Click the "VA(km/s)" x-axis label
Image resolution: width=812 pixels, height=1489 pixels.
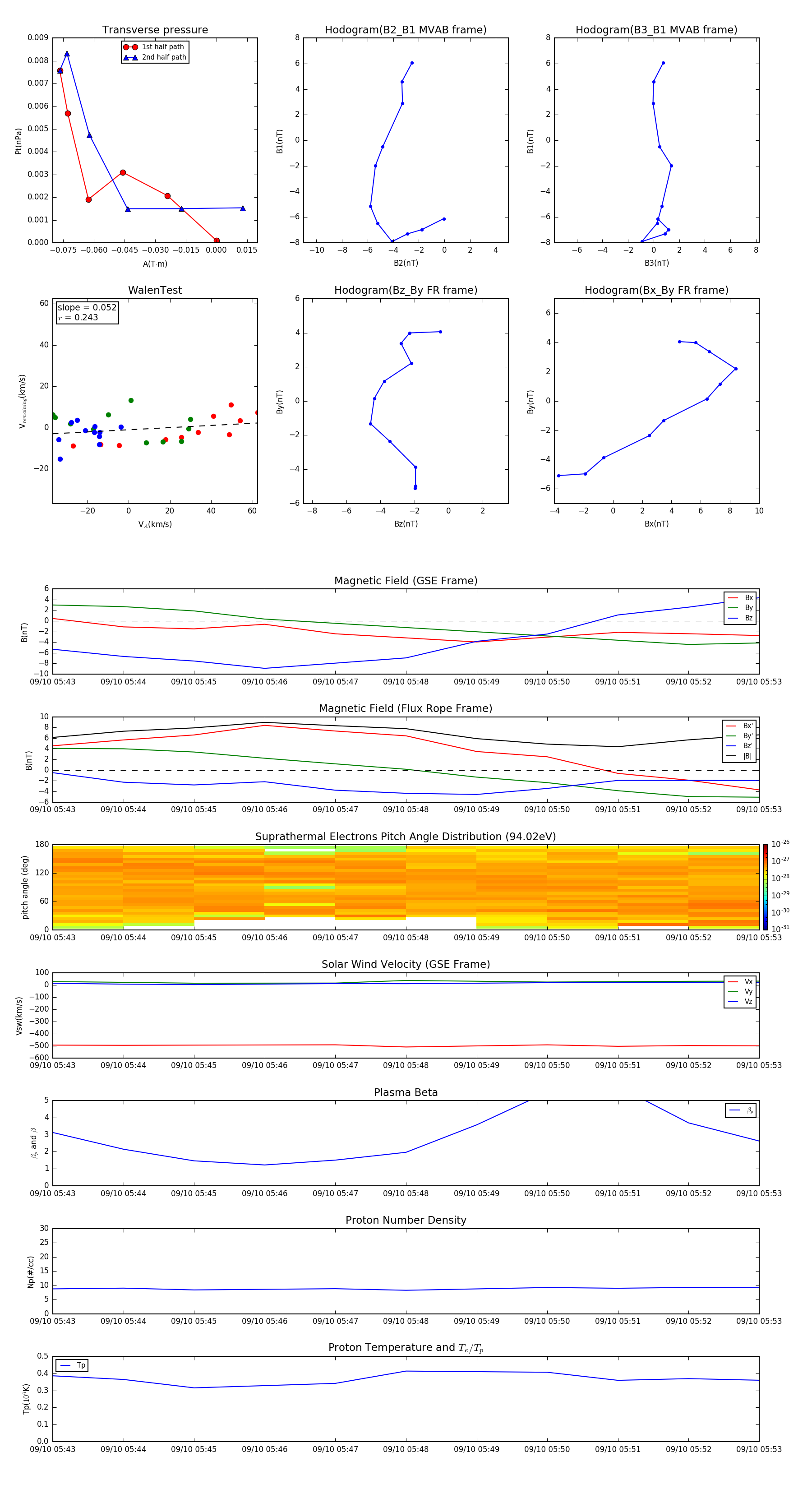[155, 524]
